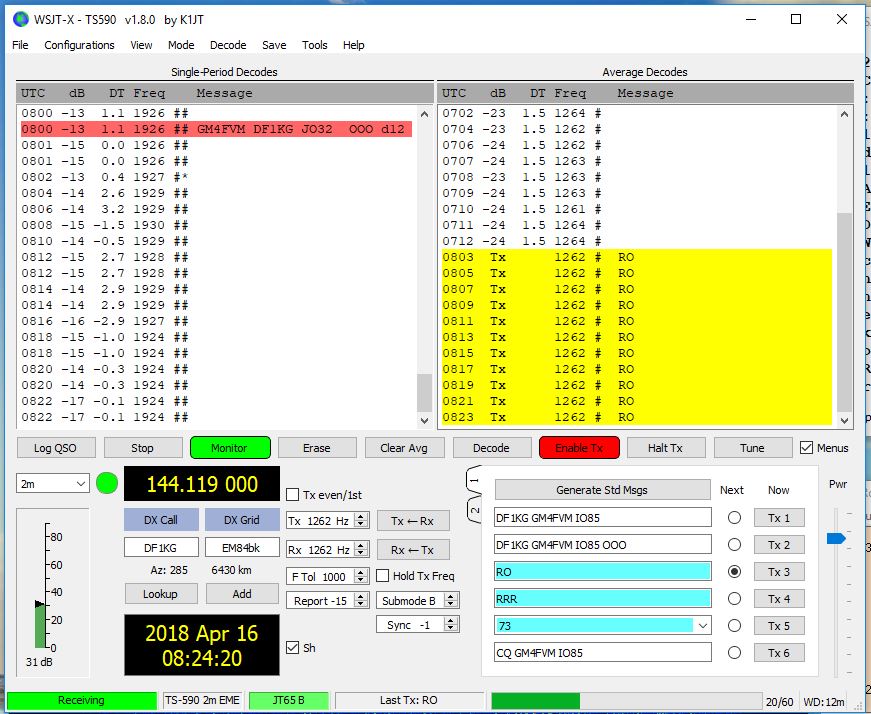Click the green status indicator beside band selector
This screenshot has width=871, height=714.
point(107,483)
